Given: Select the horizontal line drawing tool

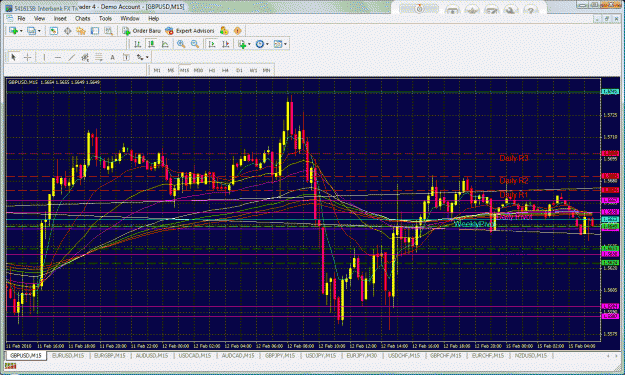Looking at the screenshot, I should click(x=58, y=57).
